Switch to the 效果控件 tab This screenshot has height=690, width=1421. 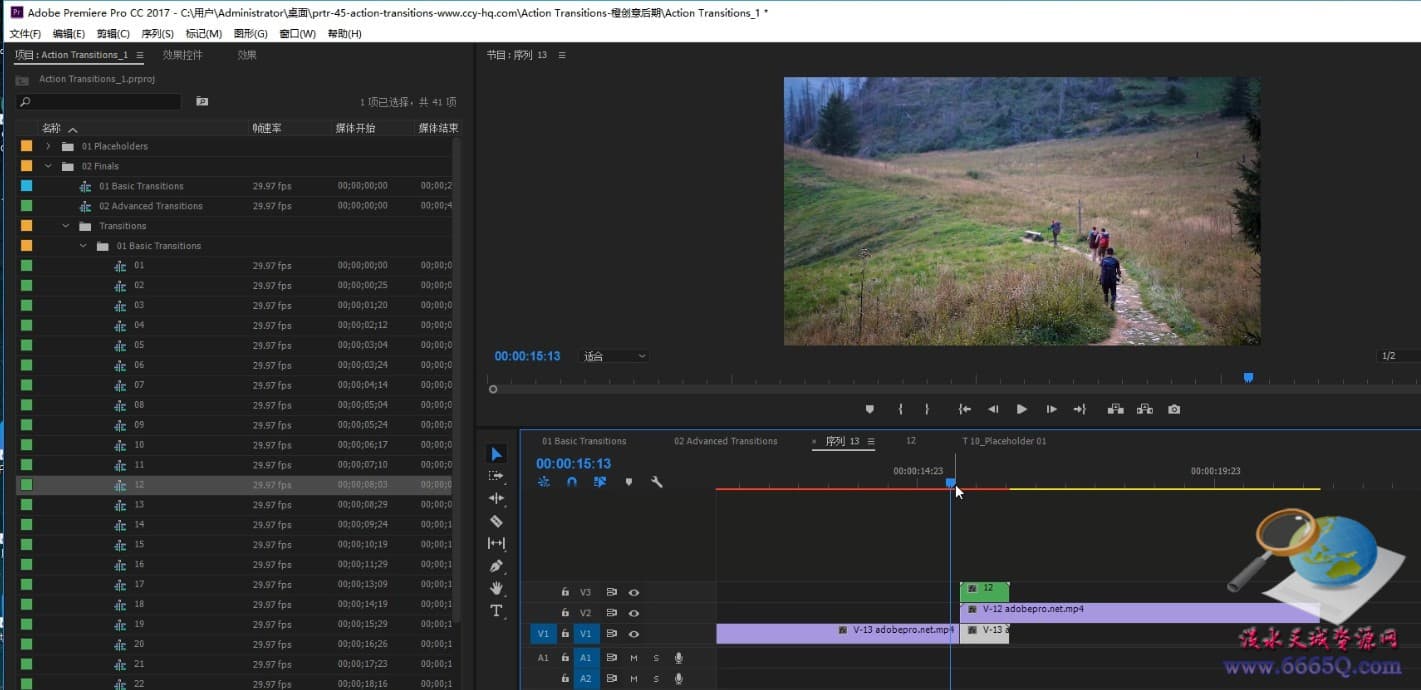pyautogui.click(x=182, y=55)
